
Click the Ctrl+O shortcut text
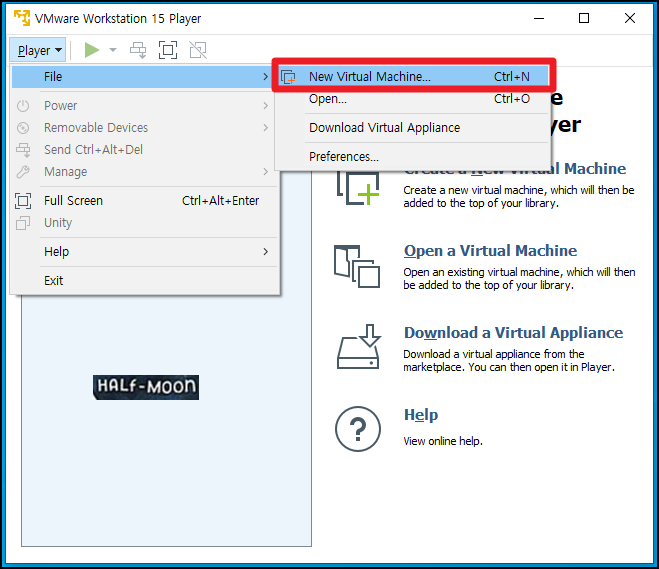tap(511, 99)
